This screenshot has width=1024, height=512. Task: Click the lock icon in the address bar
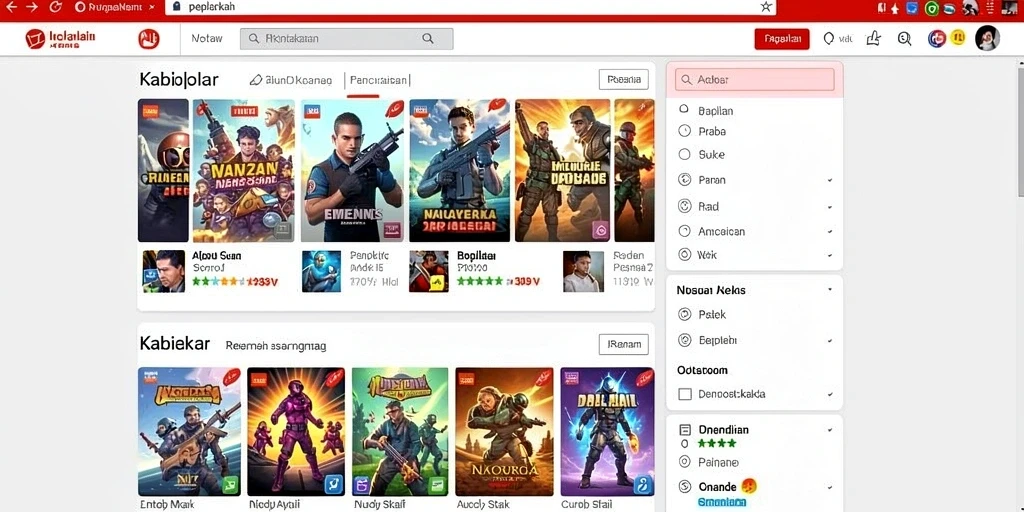point(176,7)
